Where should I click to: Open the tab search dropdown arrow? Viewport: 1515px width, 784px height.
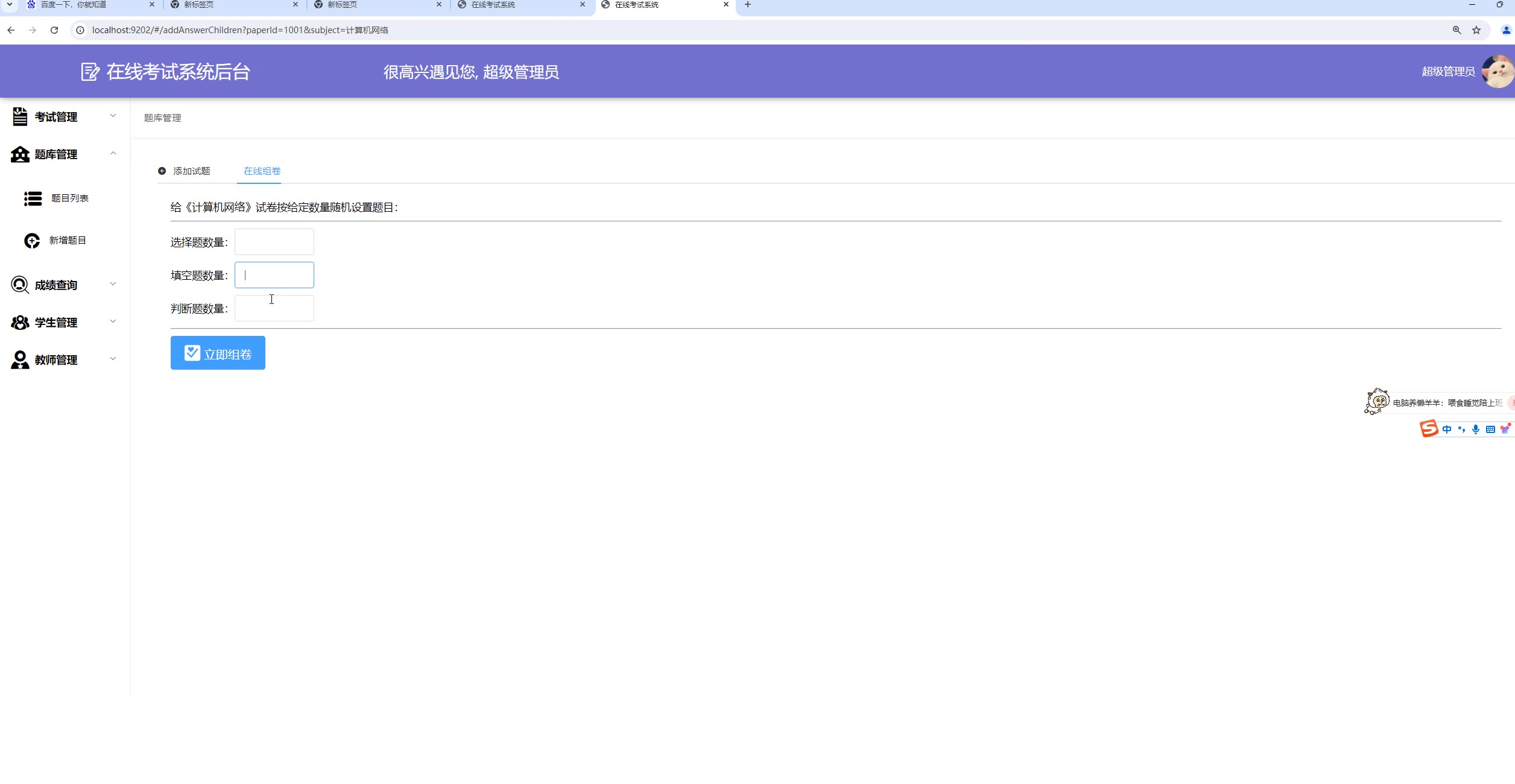click(10, 5)
